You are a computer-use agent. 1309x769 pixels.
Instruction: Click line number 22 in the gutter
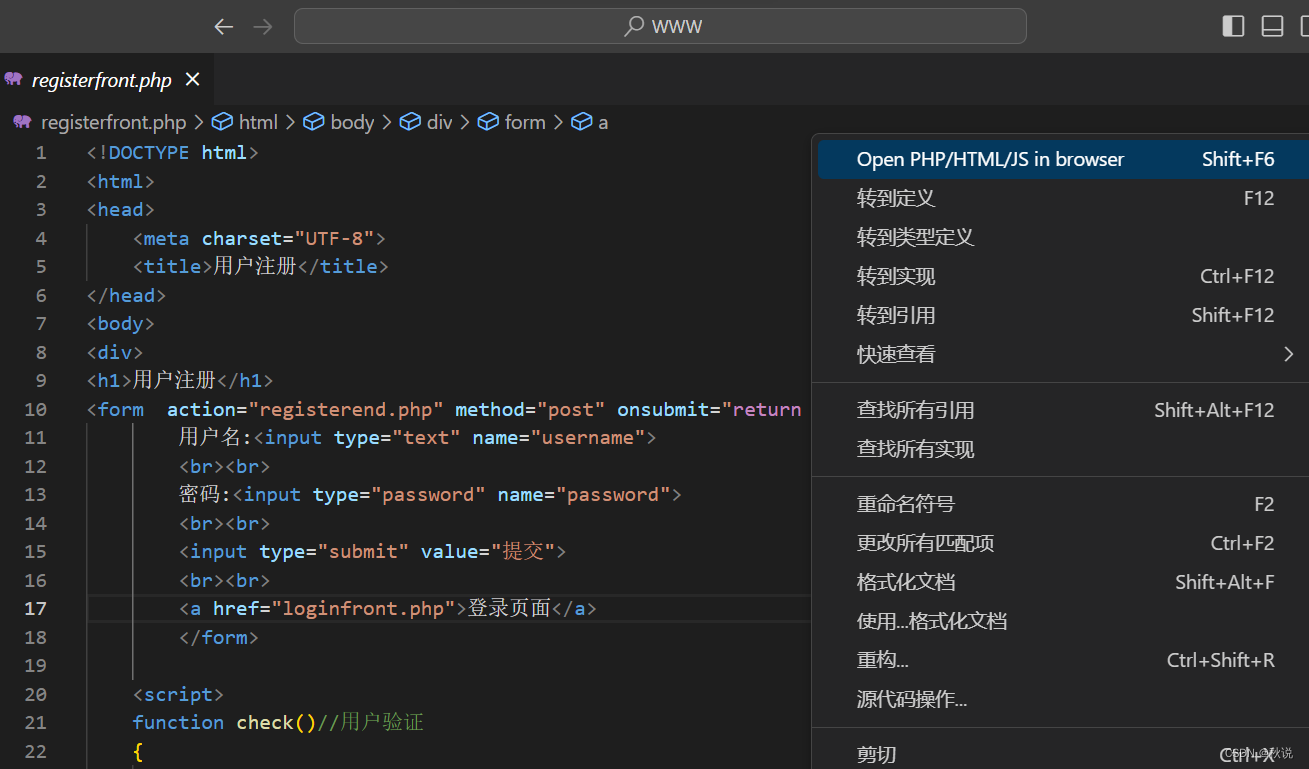[35, 751]
